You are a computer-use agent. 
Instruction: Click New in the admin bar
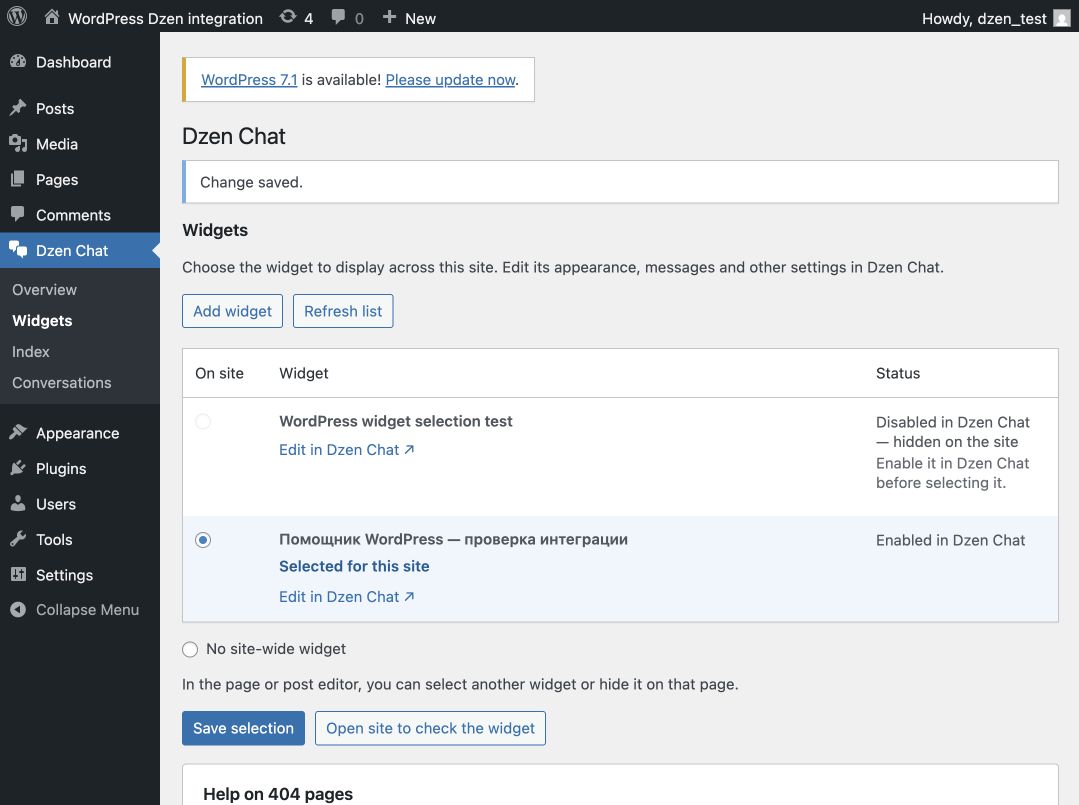[420, 19]
